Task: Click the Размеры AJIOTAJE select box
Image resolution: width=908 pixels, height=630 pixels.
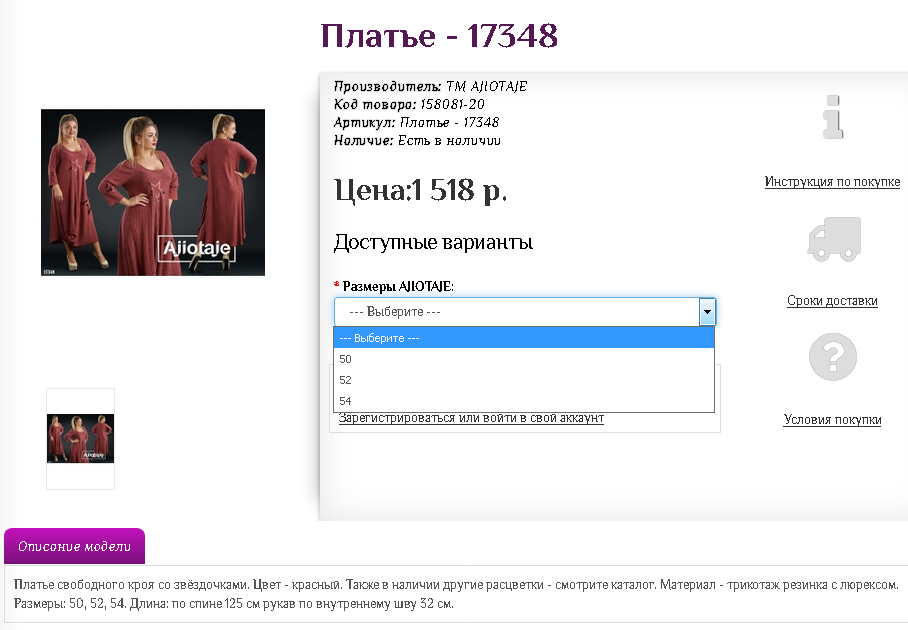Action: pos(525,312)
